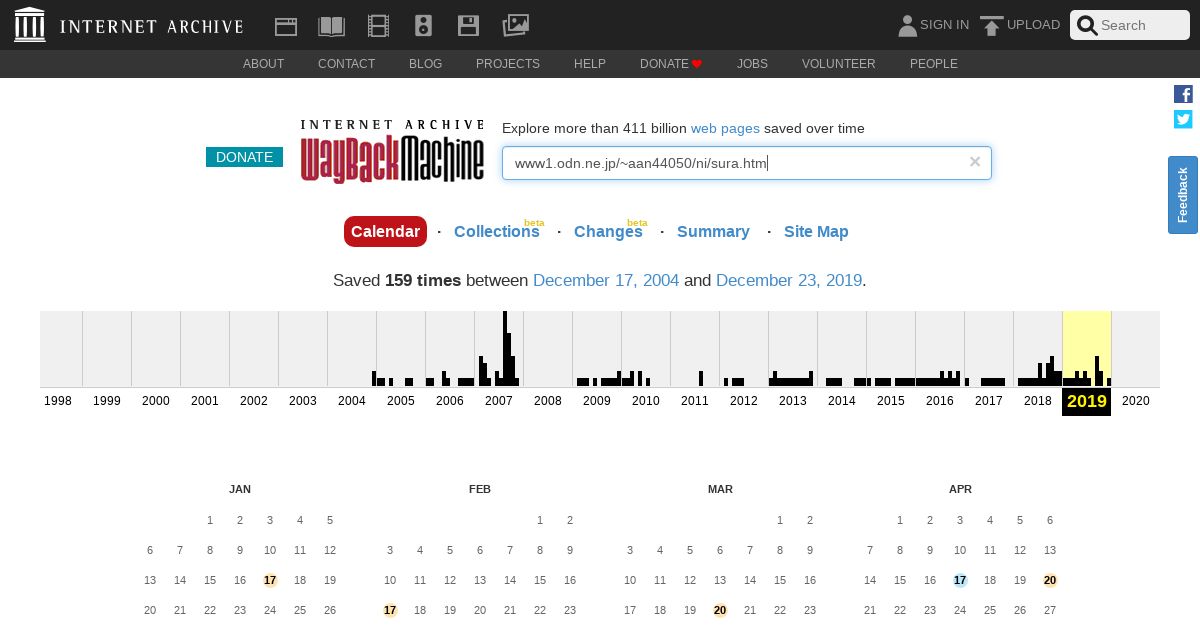Viewport: 1200px width, 630px height.
Task: Open the PEOPLE menu item
Action: 934,64
